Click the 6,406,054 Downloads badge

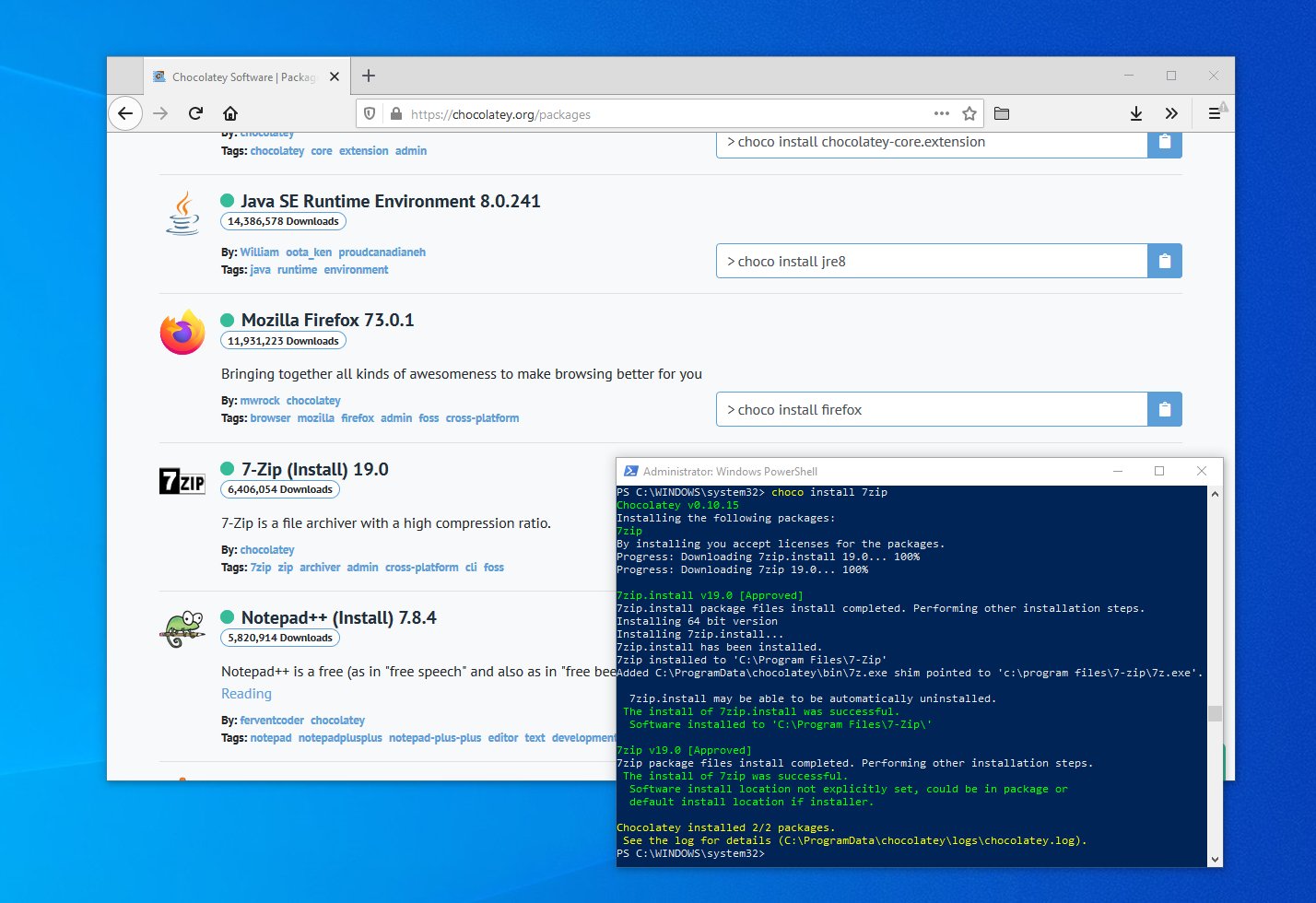[280, 489]
